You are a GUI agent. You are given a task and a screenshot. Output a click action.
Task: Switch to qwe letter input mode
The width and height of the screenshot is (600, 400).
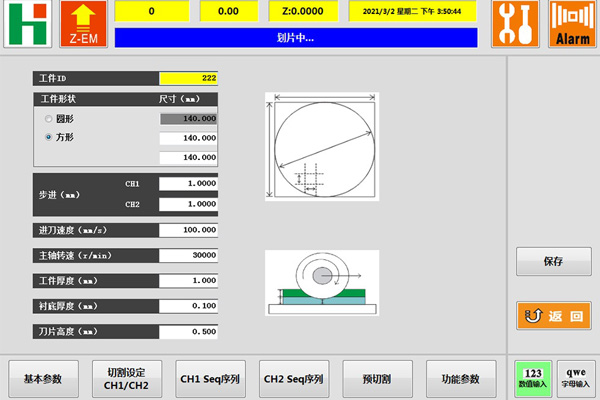click(575, 376)
